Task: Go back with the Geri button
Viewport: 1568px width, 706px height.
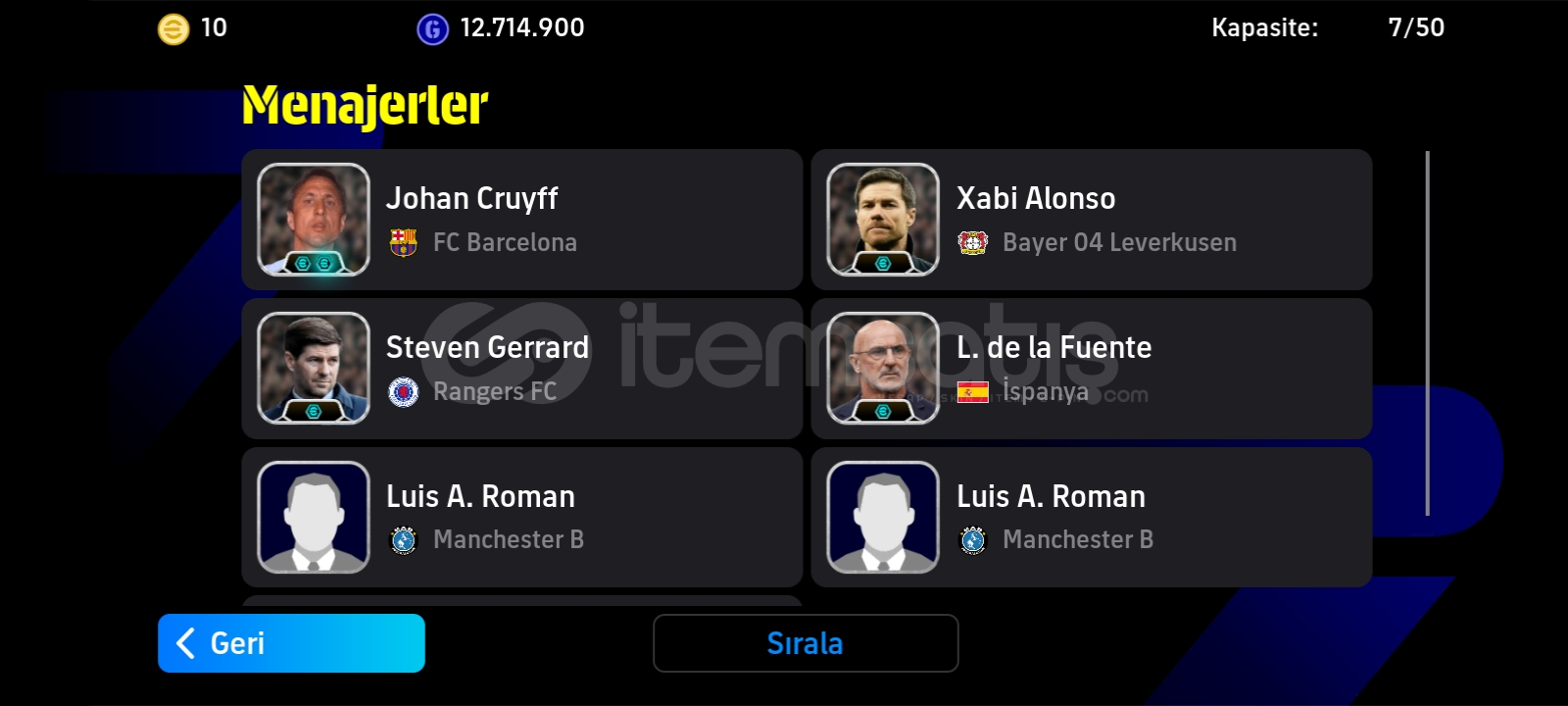Action: click(291, 643)
